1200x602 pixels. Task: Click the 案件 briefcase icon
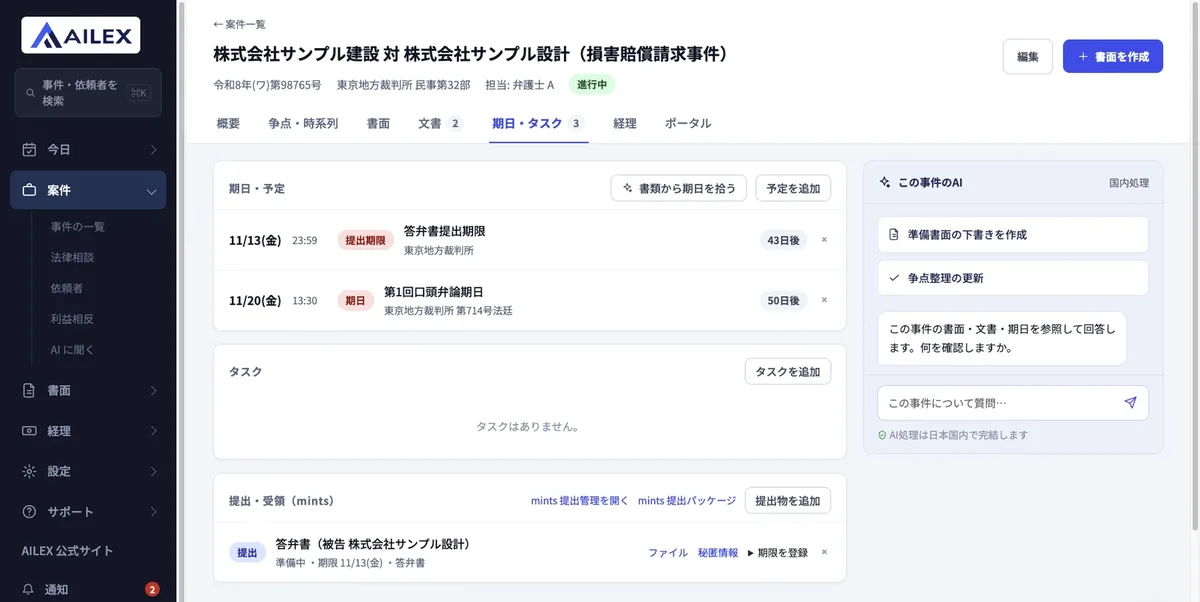[x=29, y=190]
